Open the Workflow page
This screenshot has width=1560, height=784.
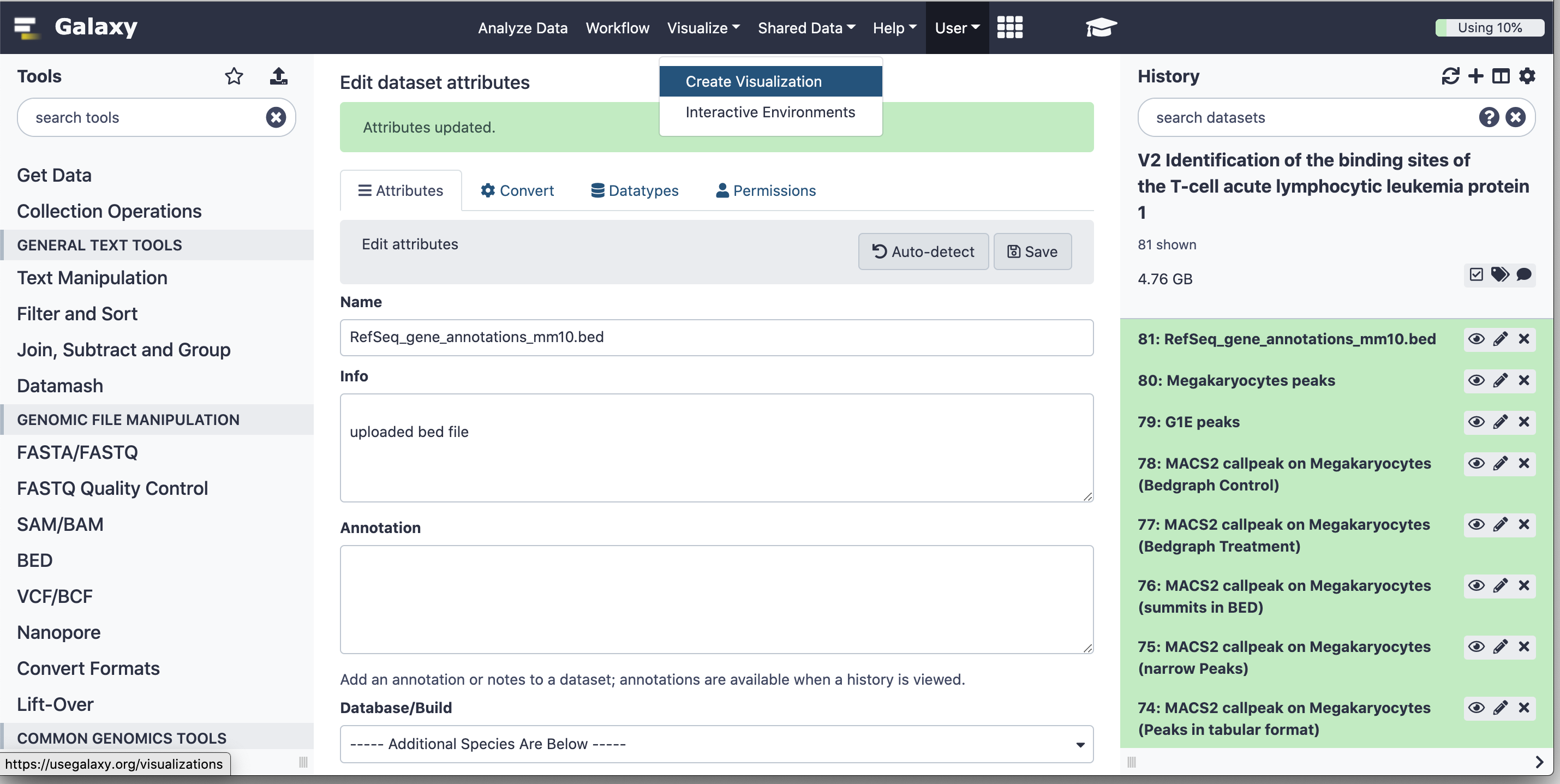[617, 28]
